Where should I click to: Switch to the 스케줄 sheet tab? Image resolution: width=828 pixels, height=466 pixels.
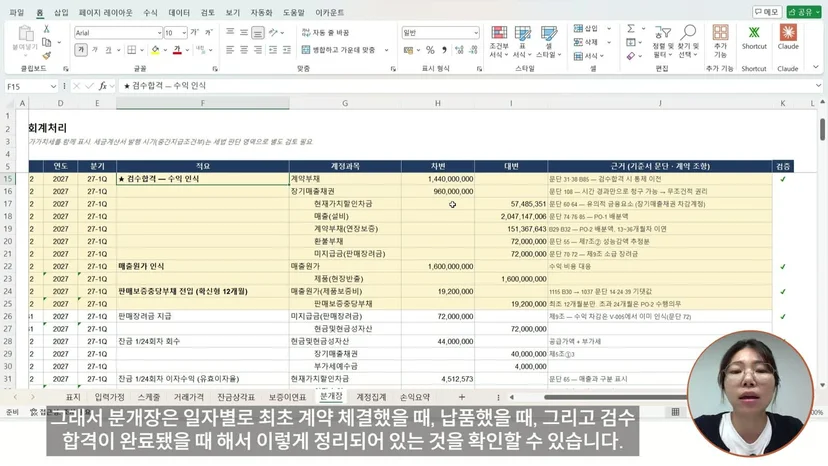pyautogui.click(x=149, y=397)
